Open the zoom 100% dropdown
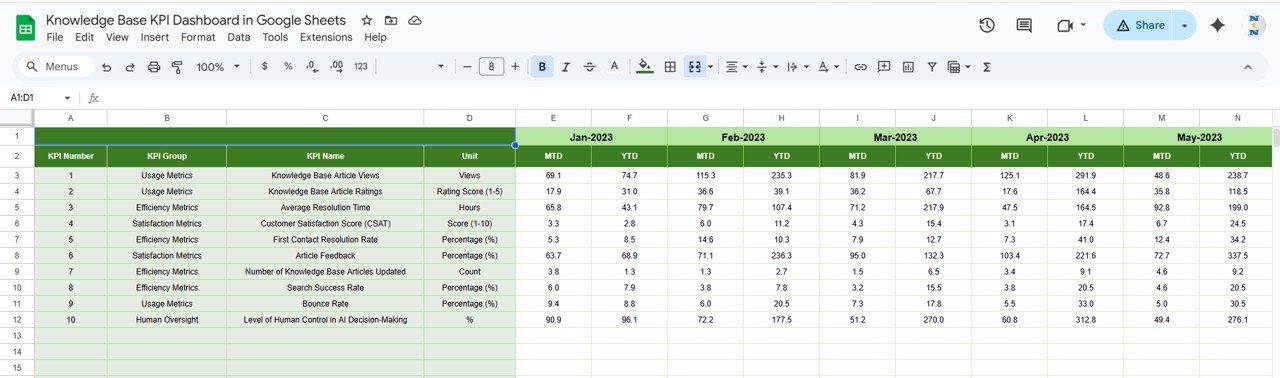Viewport: 1280px width, 378px height. click(218, 67)
